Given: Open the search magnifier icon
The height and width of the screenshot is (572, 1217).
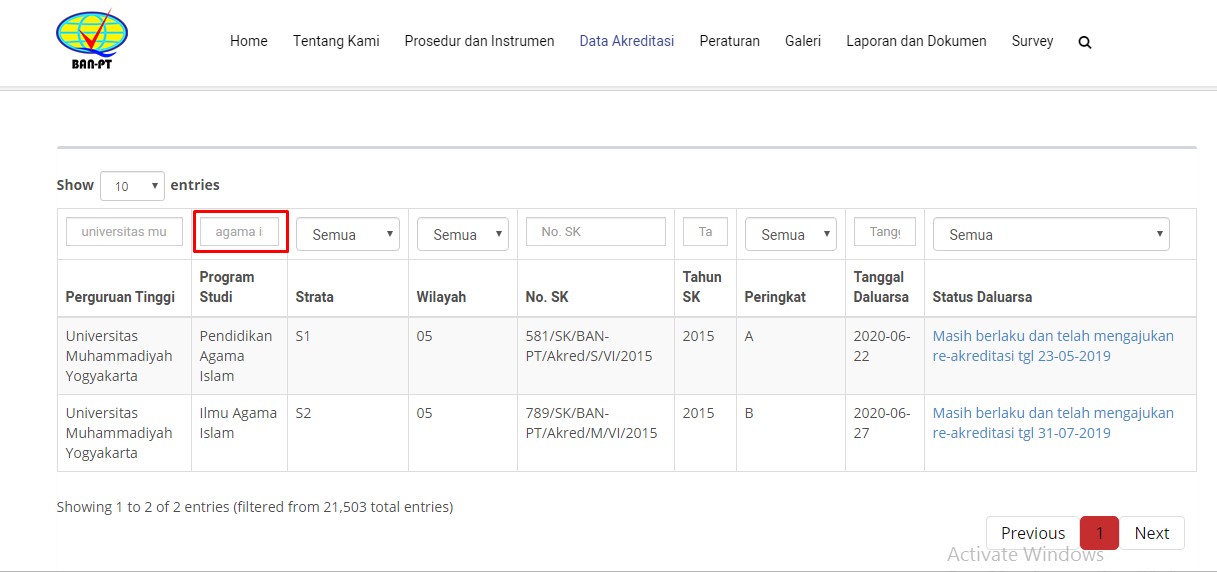Looking at the screenshot, I should tap(1085, 42).
